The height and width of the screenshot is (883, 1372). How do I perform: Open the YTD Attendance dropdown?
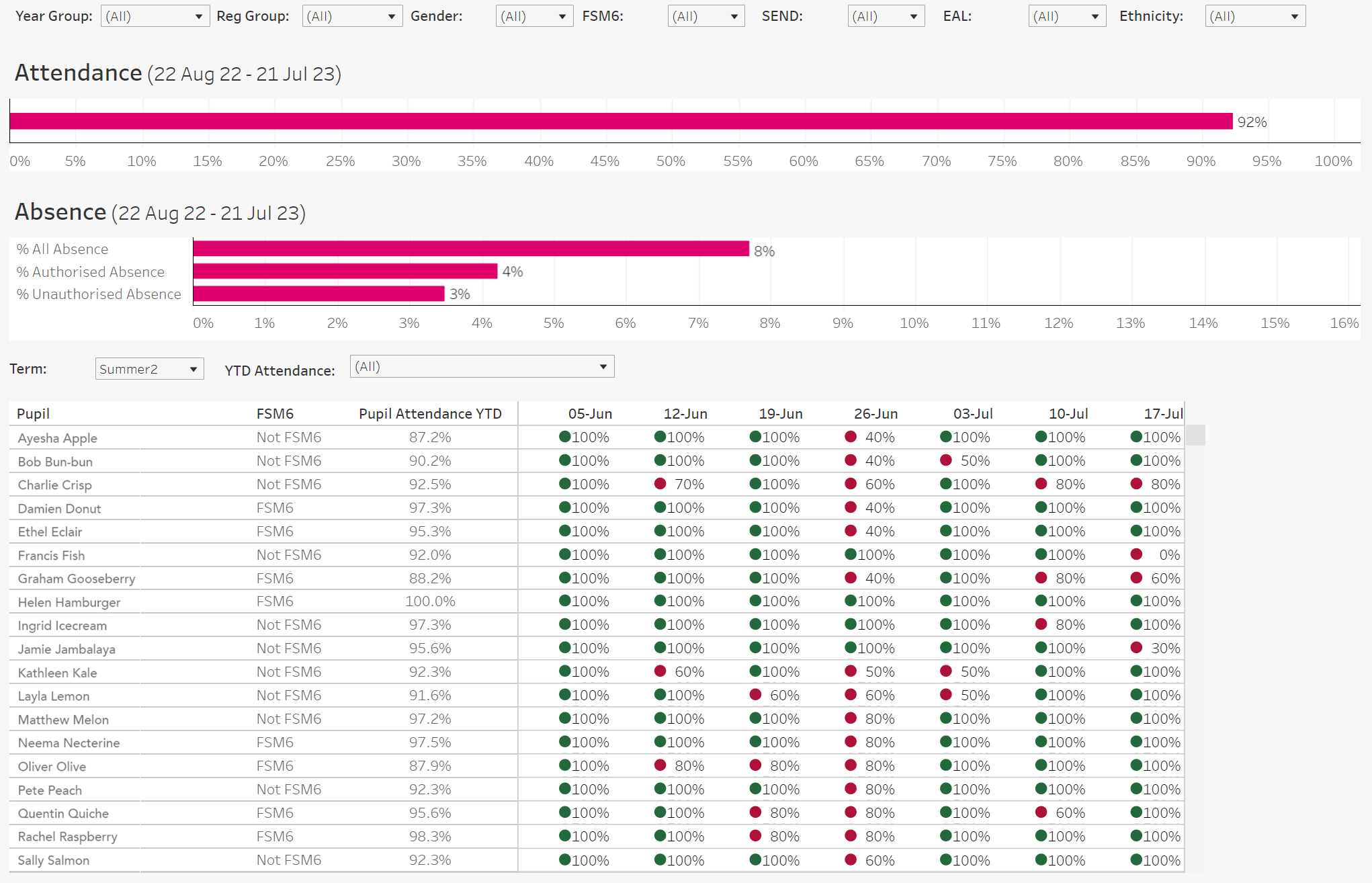[x=482, y=366]
